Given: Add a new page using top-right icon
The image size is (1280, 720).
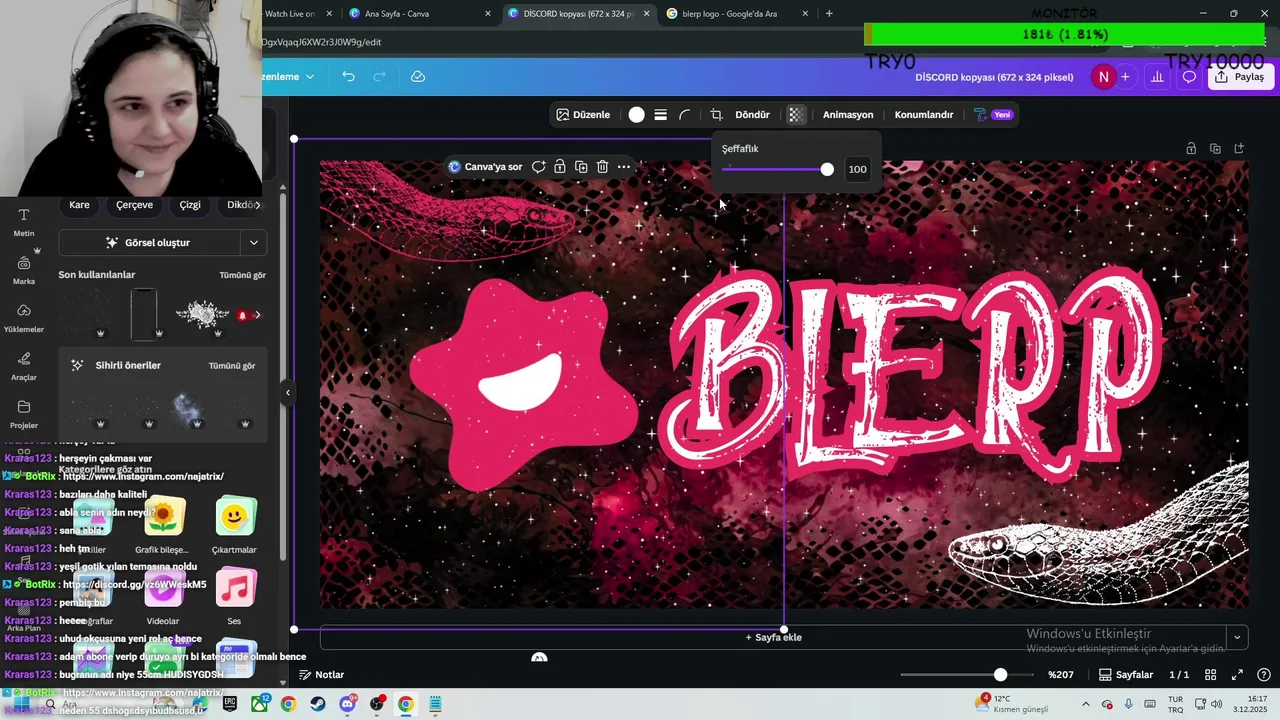Looking at the screenshot, I should pyautogui.click(x=1239, y=149).
